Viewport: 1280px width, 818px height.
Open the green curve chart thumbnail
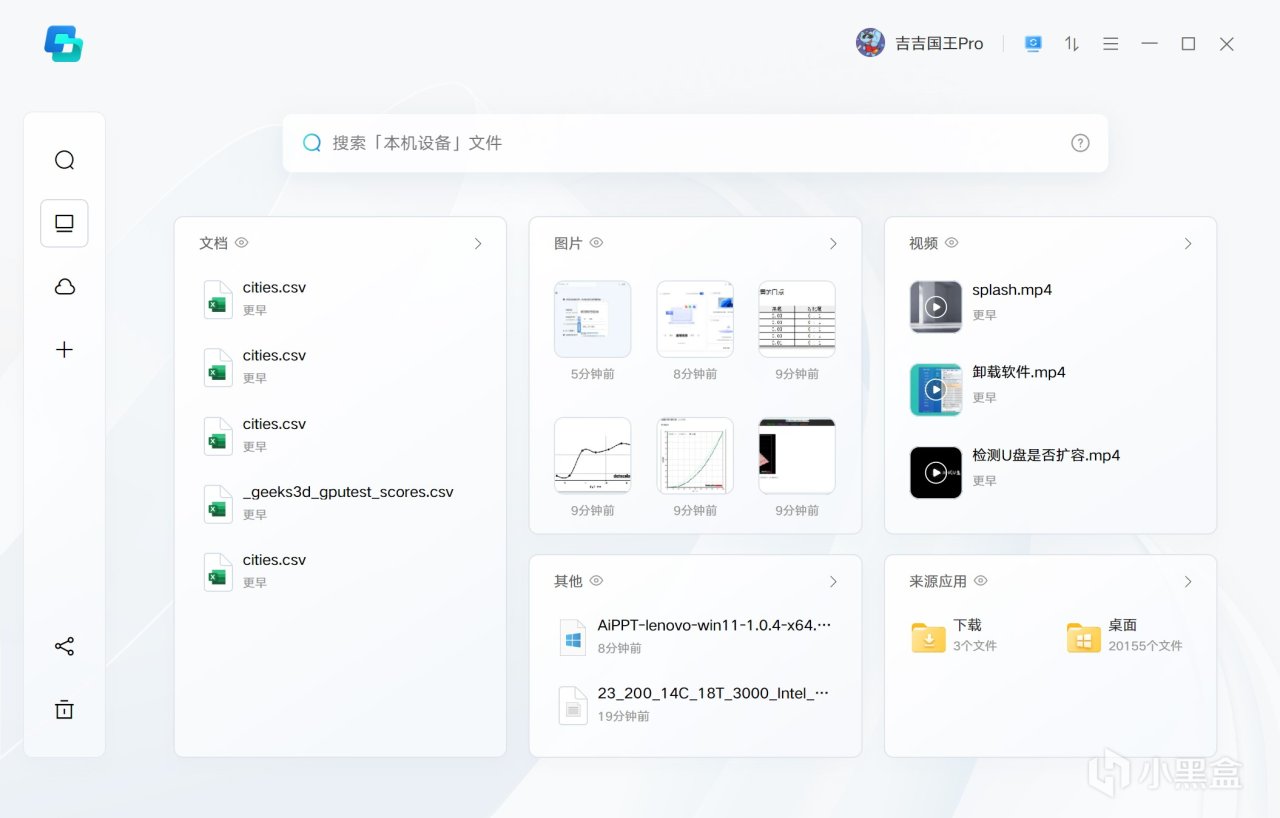pos(695,455)
